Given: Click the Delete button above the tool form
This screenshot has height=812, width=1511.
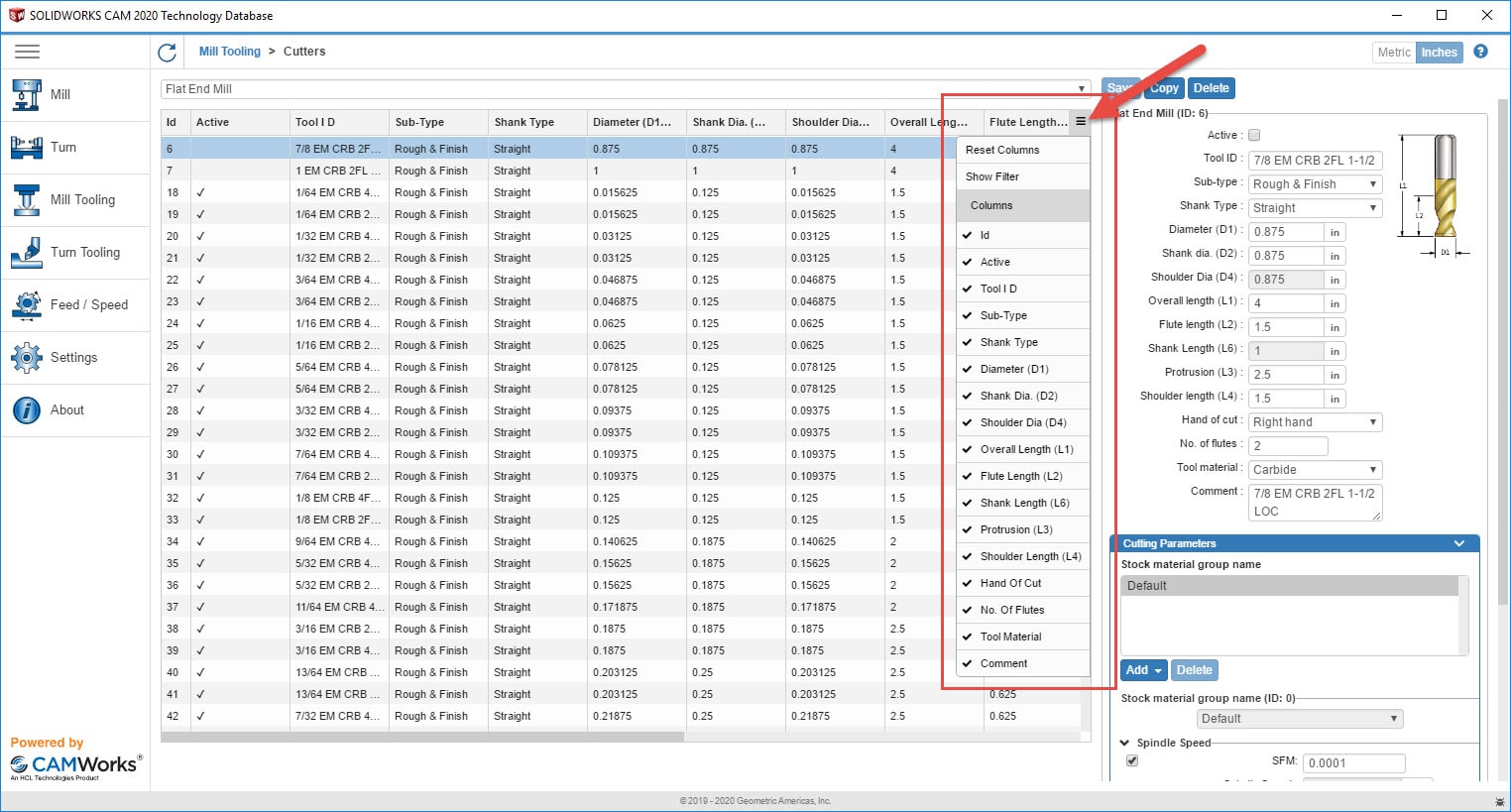Looking at the screenshot, I should (x=1211, y=88).
